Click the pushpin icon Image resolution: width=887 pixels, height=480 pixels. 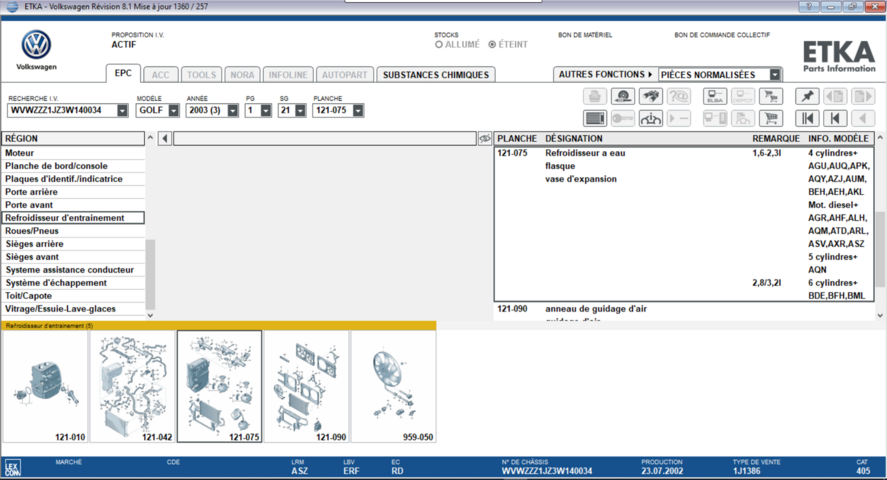tap(807, 96)
